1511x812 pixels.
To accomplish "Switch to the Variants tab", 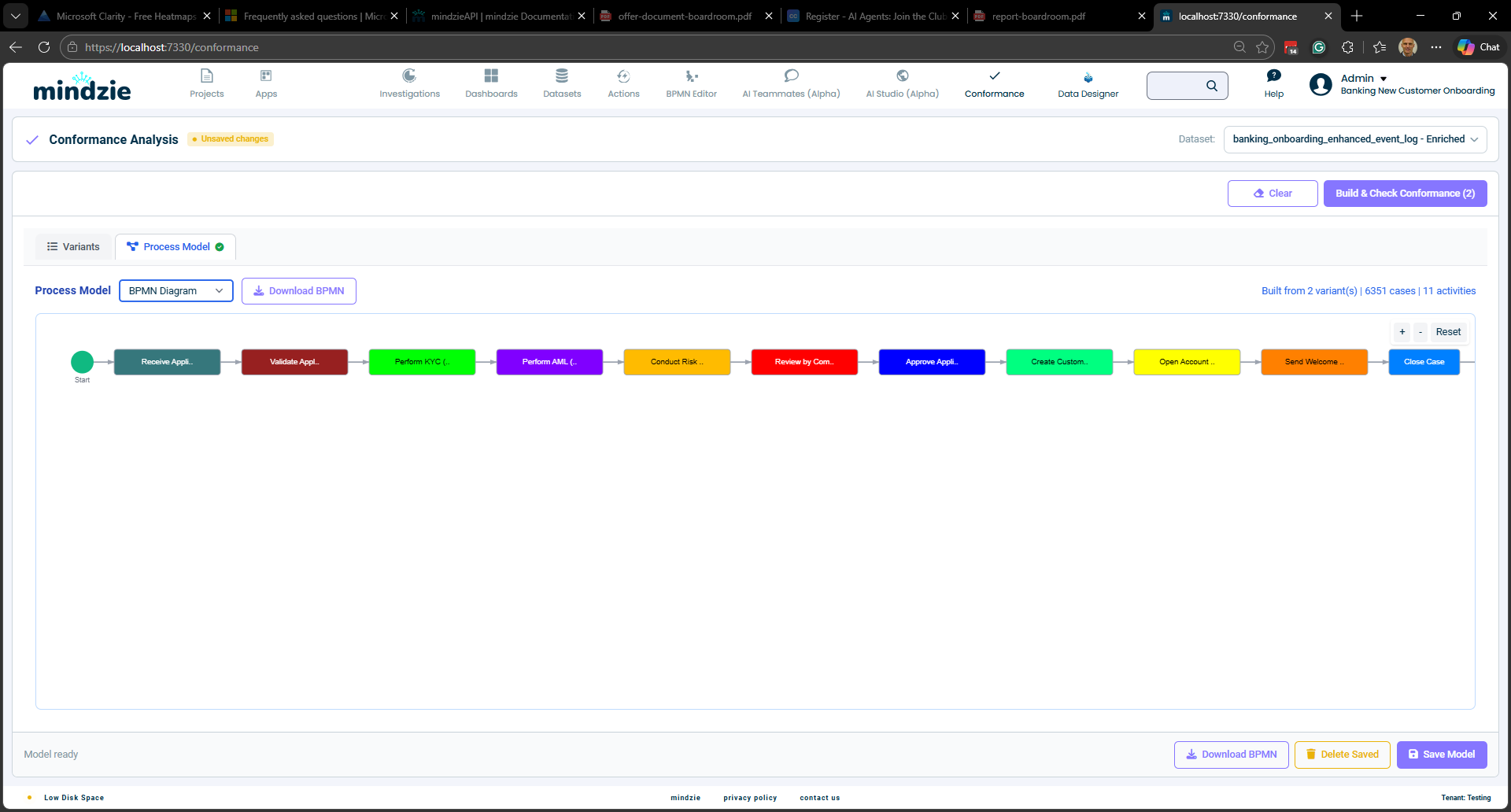I will tap(73, 247).
